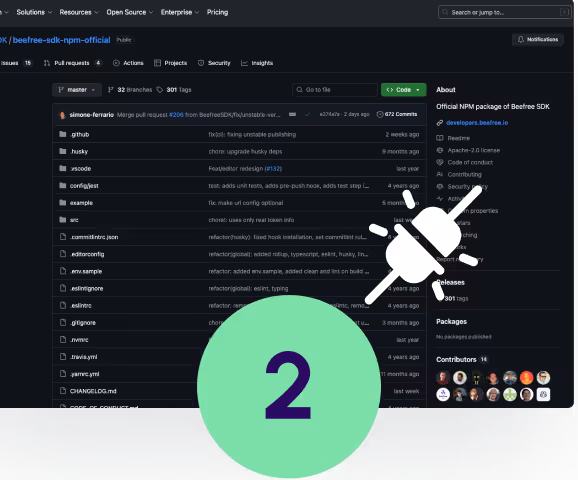Jump to the Readme section

pos(459,138)
